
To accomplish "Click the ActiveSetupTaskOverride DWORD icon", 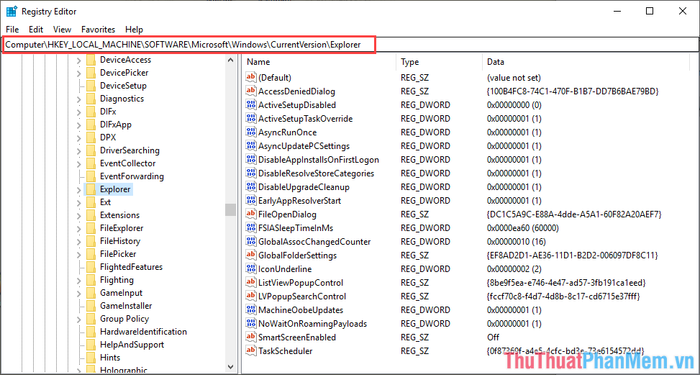I will click(251, 119).
